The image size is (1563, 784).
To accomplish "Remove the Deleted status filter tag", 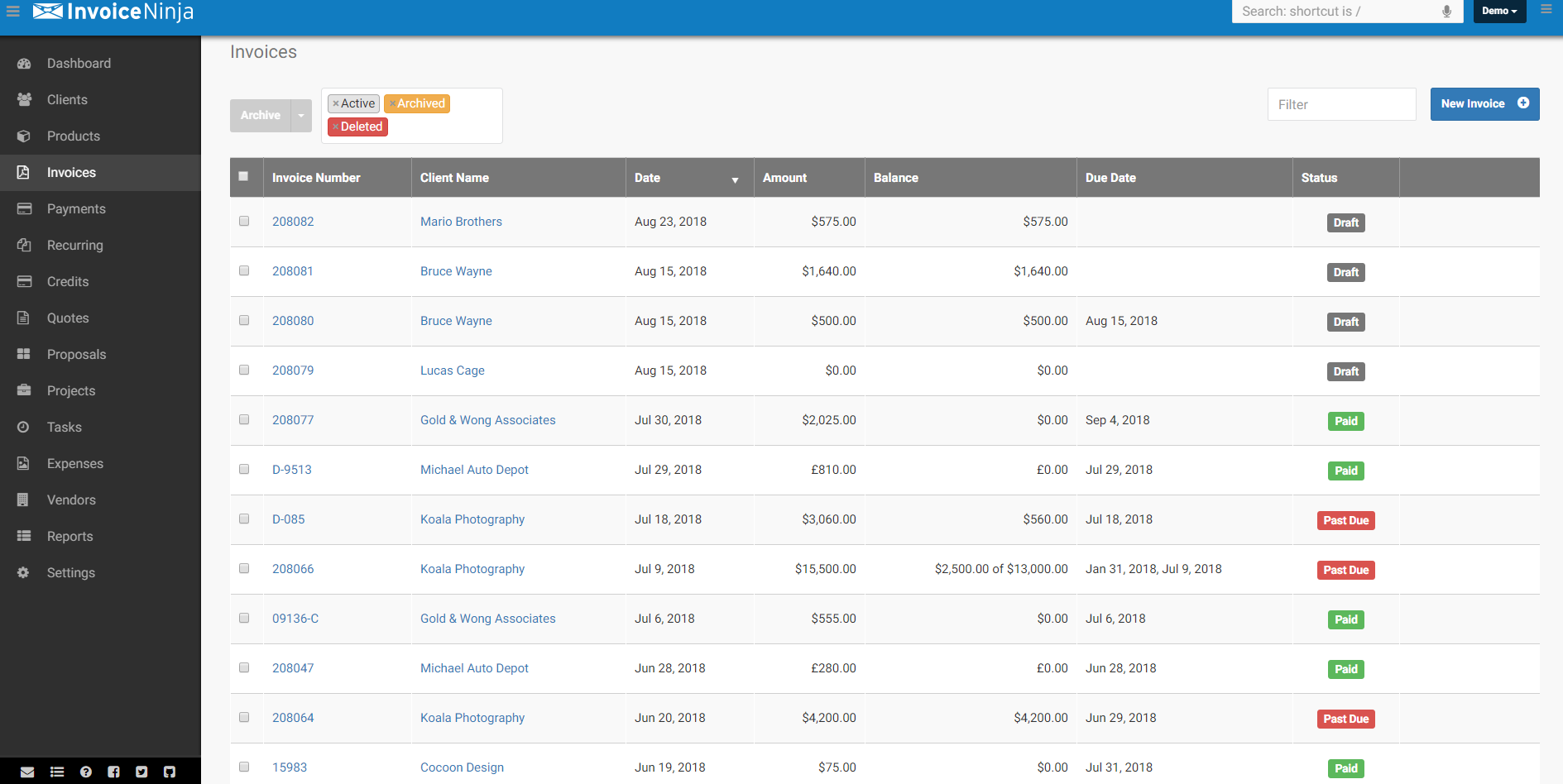I will coord(336,127).
